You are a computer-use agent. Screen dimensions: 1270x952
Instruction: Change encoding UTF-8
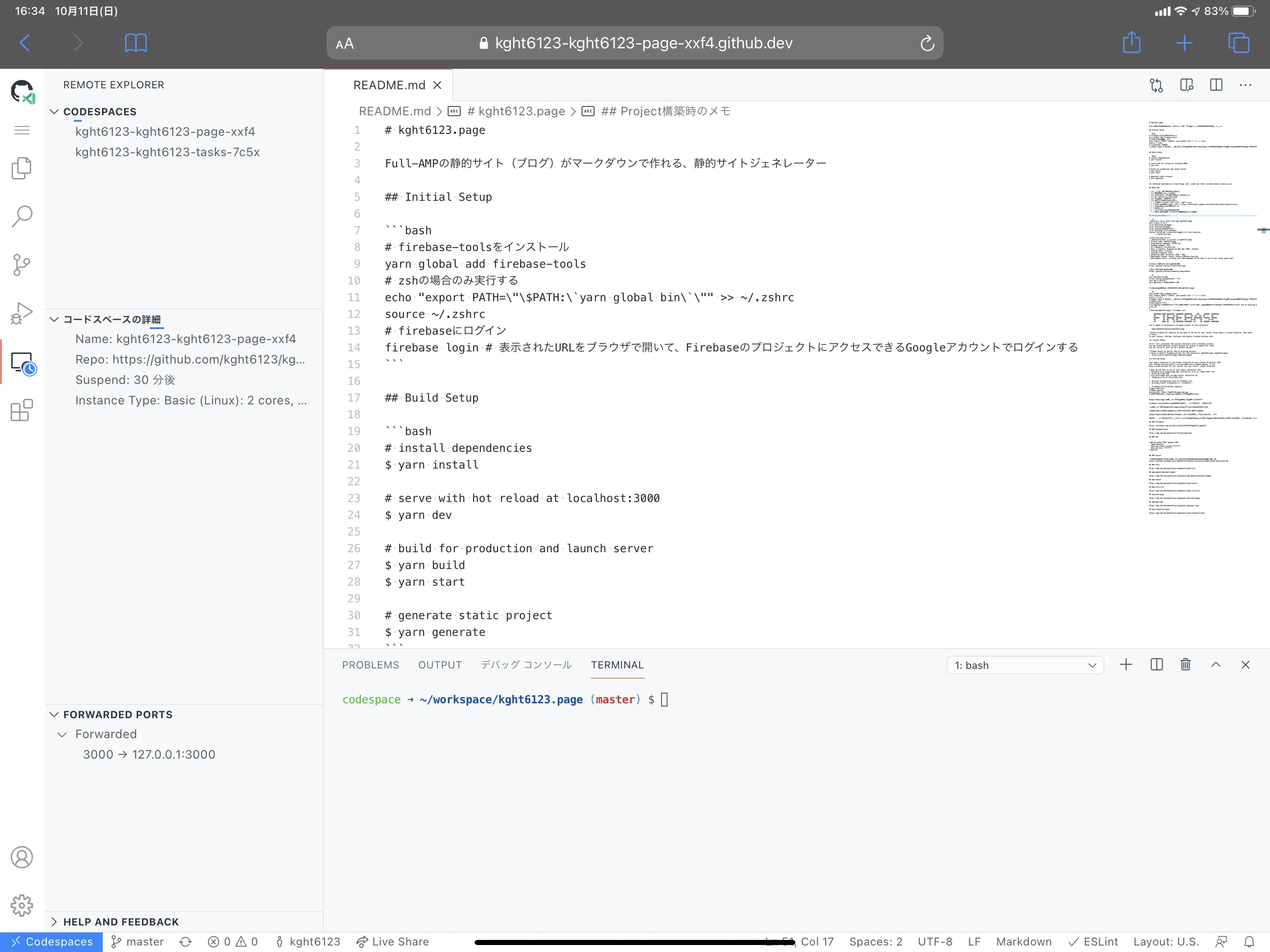[x=935, y=942]
